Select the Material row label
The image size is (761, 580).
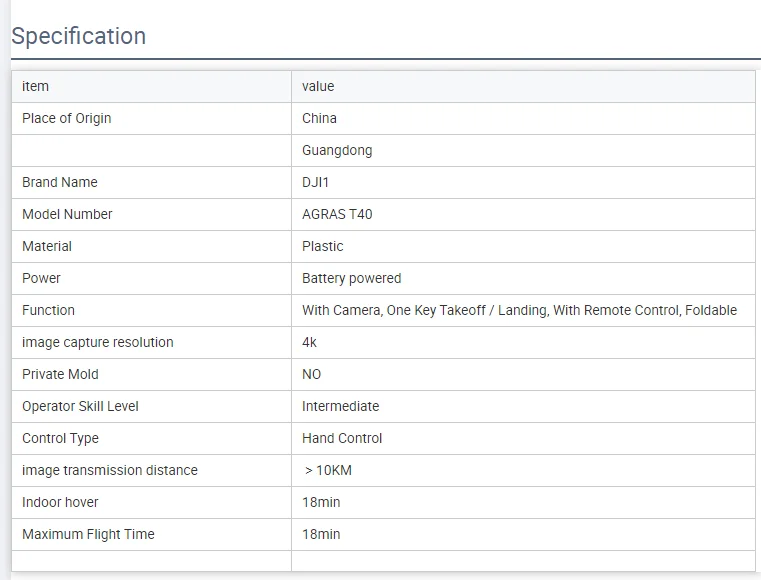click(47, 246)
